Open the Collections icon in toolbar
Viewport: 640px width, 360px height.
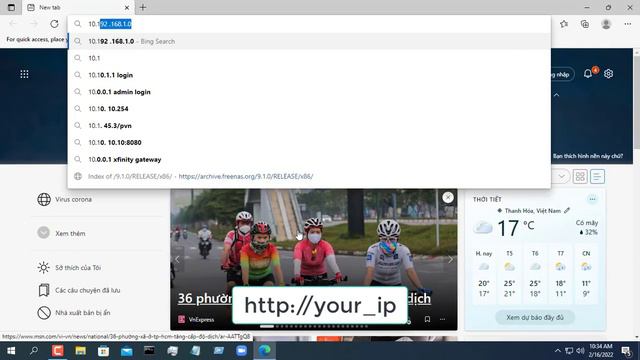click(584, 24)
